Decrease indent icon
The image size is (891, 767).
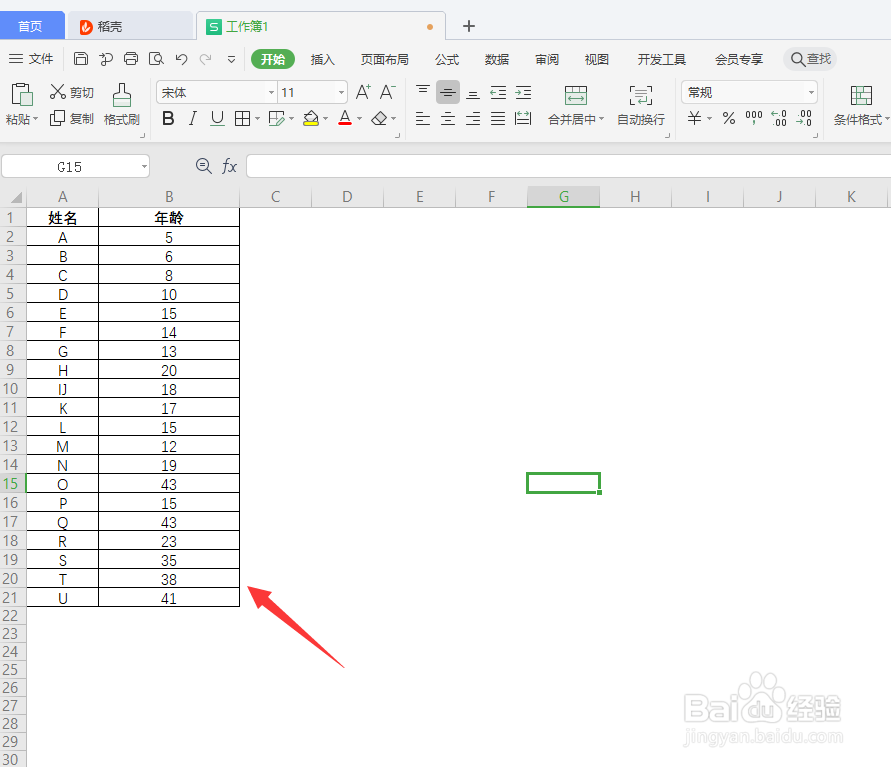498,92
